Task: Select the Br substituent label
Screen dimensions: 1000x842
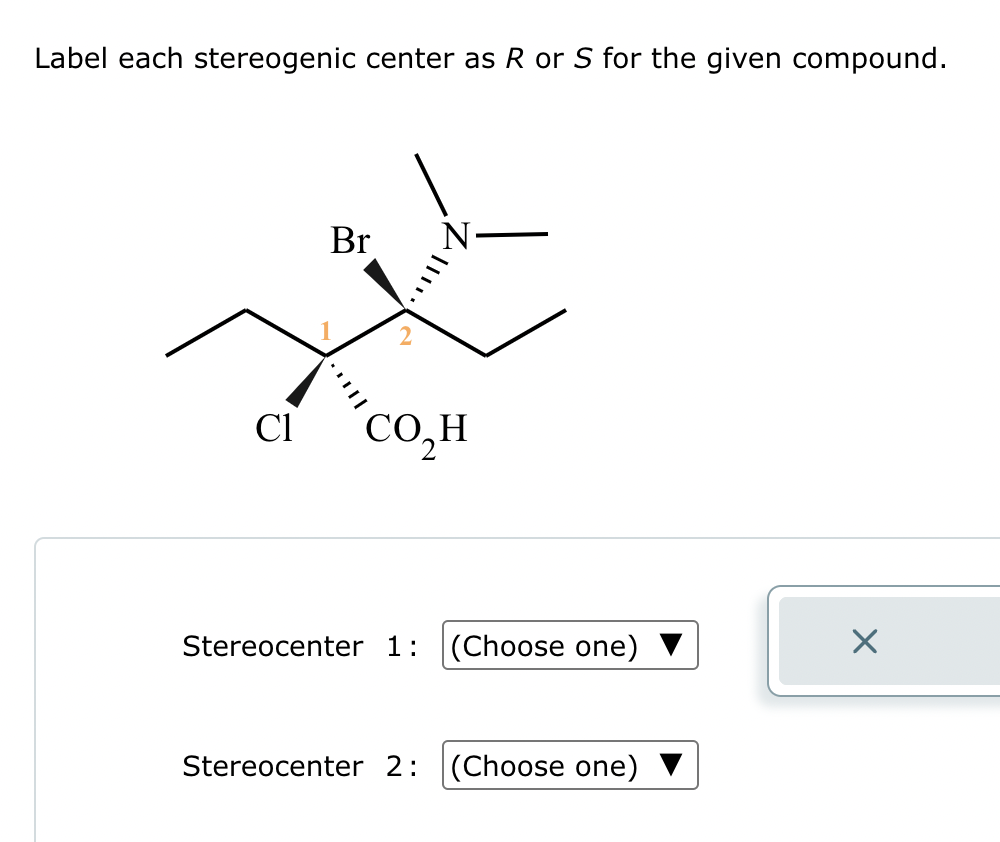Action: 349,241
